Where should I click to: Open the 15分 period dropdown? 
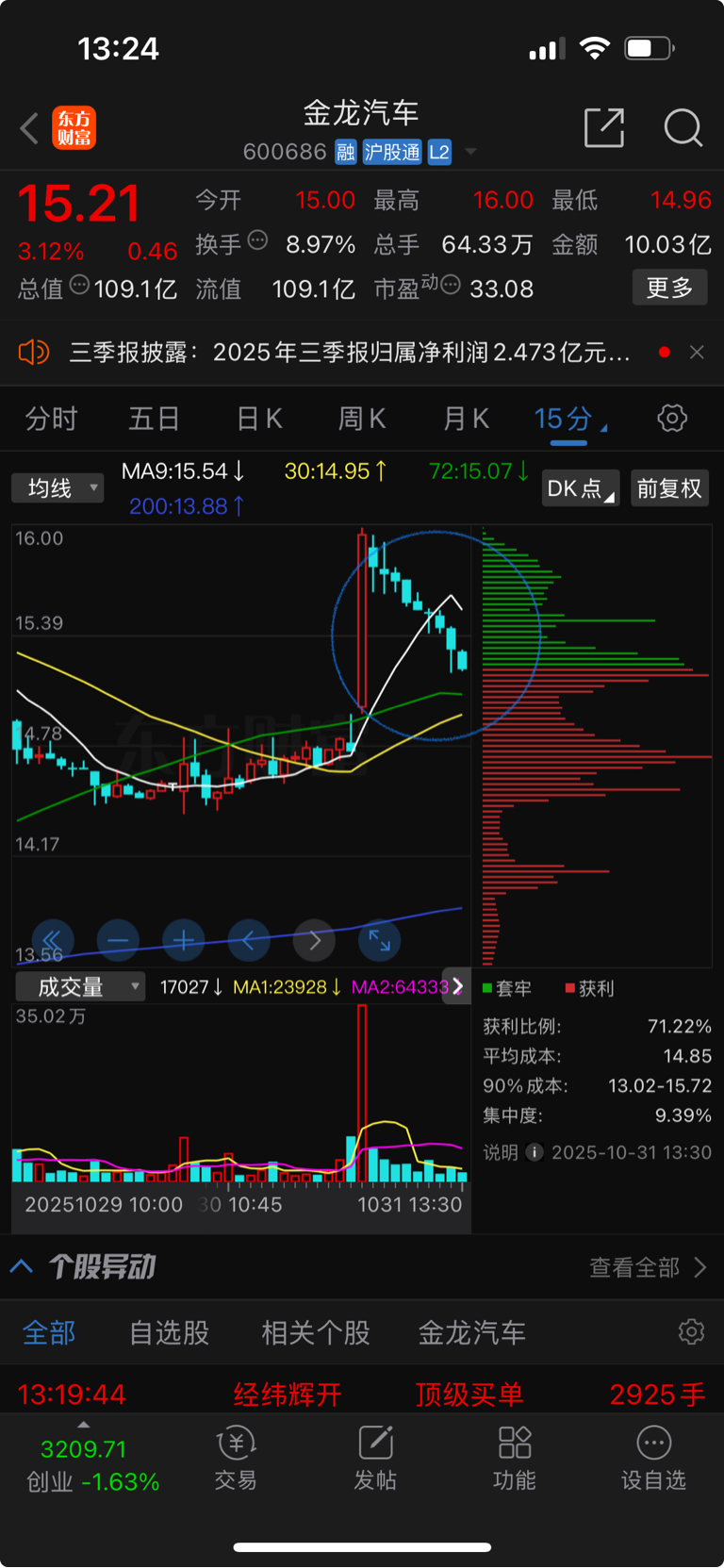click(569, 418)
